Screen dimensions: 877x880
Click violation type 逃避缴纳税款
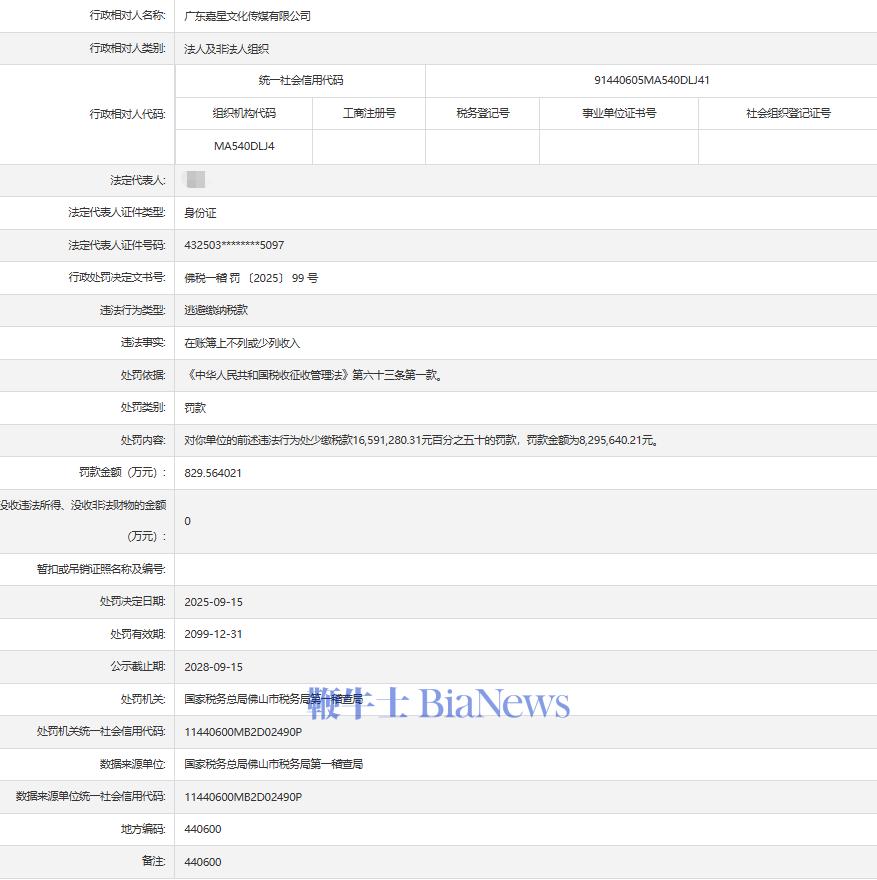[216, 310]
